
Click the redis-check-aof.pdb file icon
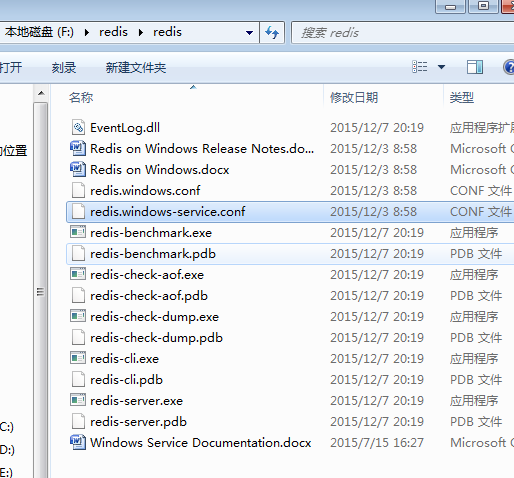78,295
